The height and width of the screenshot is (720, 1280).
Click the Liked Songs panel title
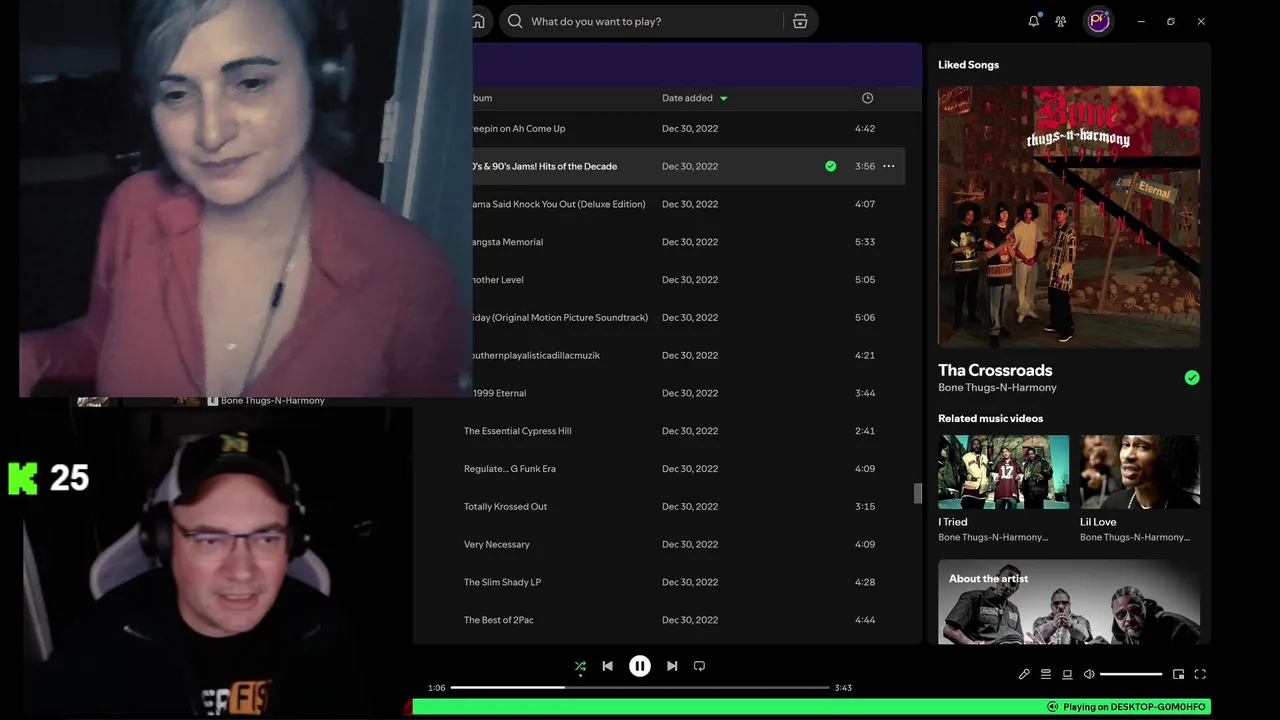[968, 65]
